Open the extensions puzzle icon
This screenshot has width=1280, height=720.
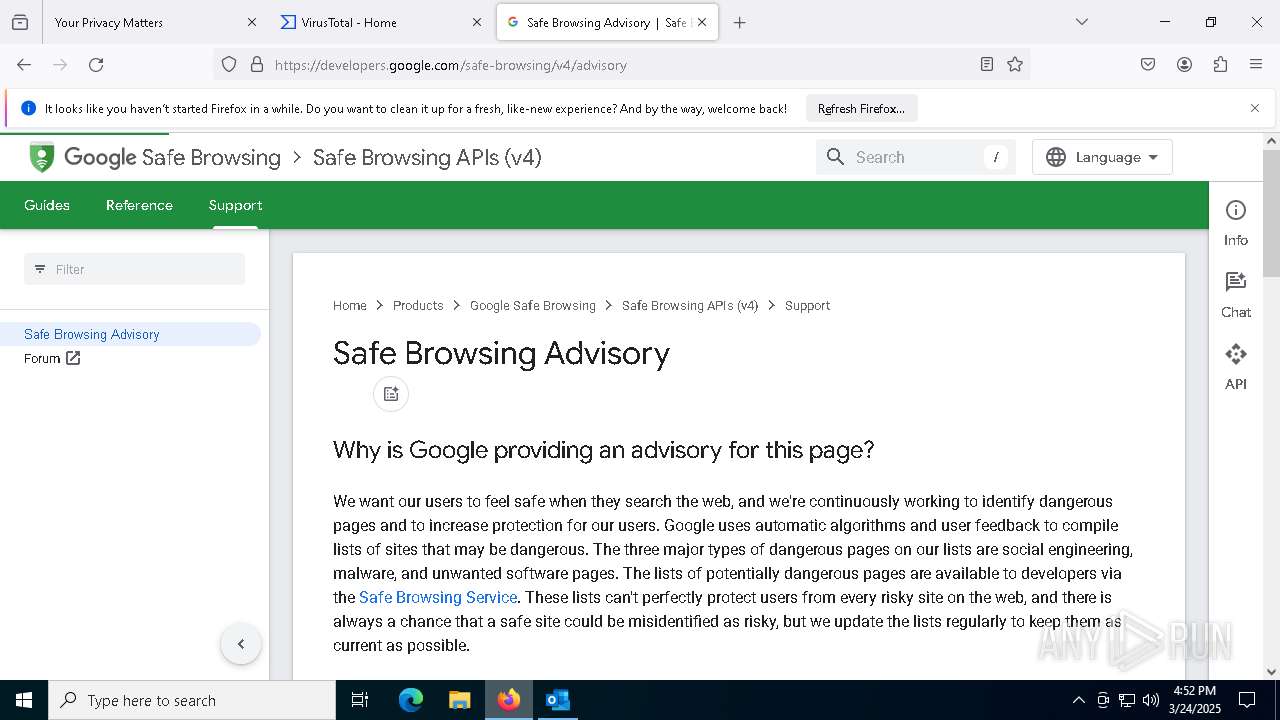pyautogui.click(x=1220, y=65)
